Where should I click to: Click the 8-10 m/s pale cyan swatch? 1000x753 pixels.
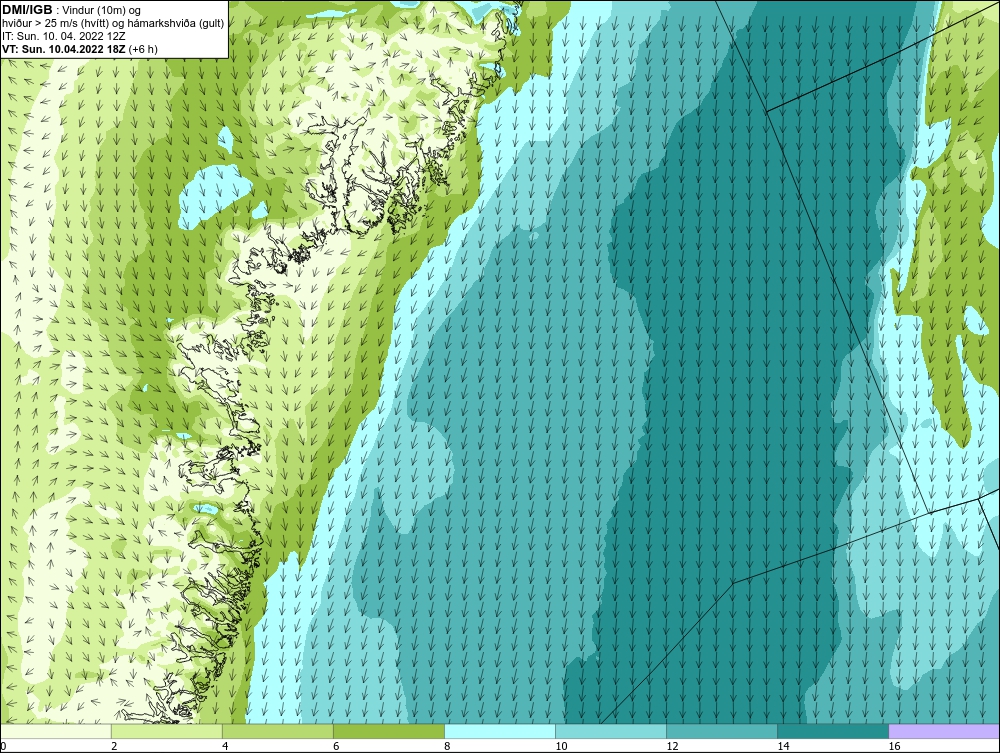click(x=500, y=731)
